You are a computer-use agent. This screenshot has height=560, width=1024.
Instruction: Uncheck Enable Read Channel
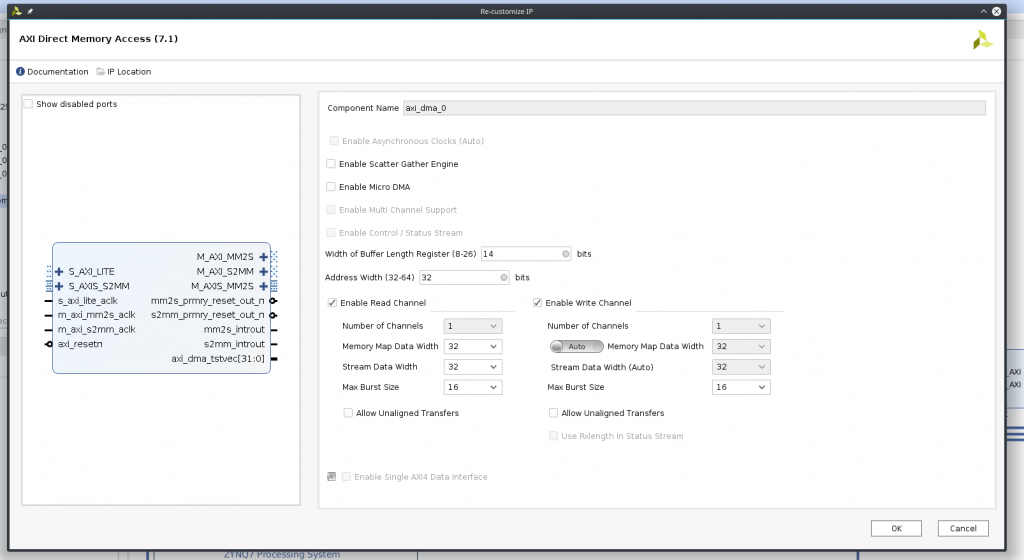point(332,303)
